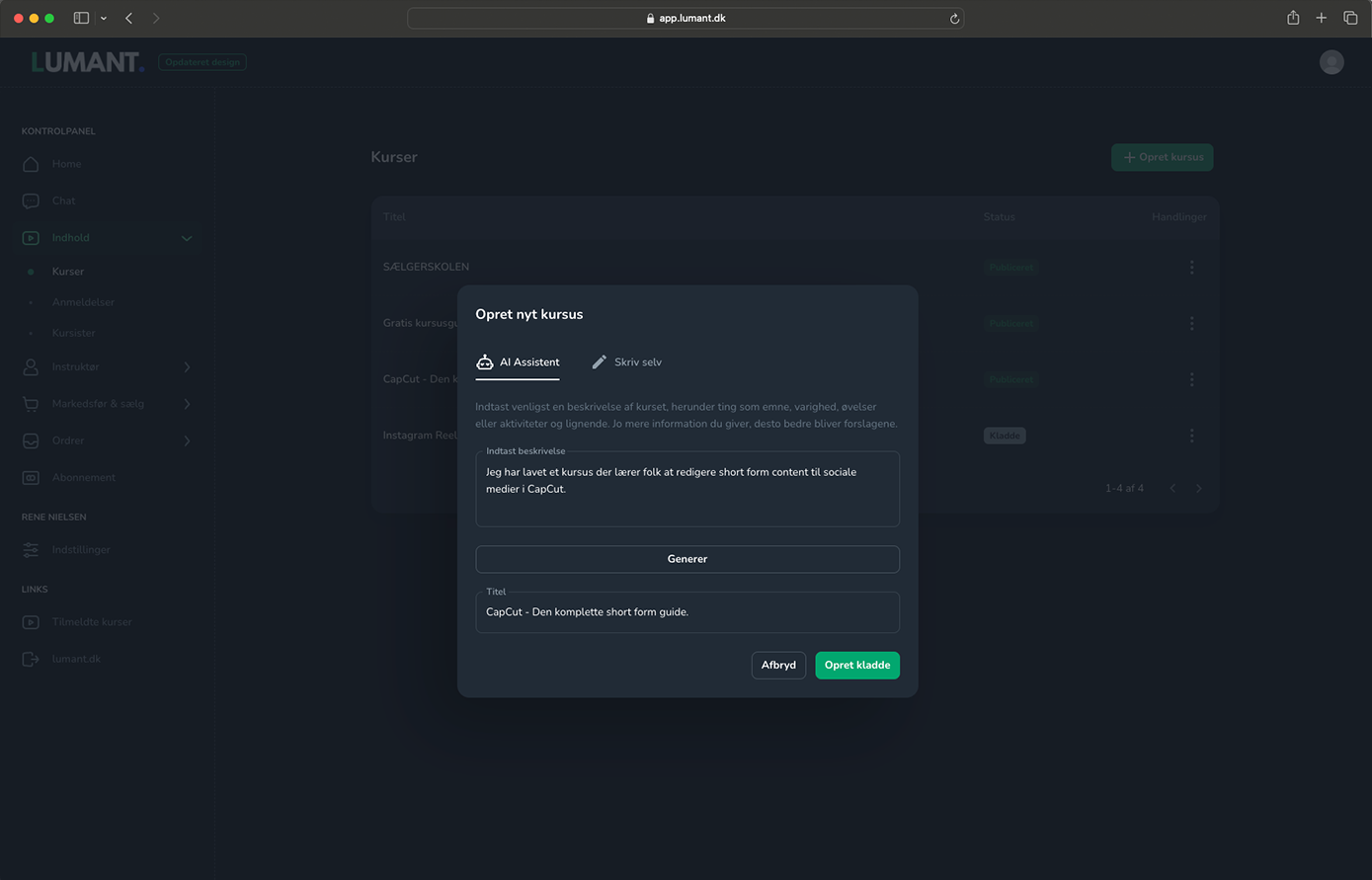Click the Abonnement sidebar label
The height and width of the screenshot is (880, 1372).
[x=84, y=478]
